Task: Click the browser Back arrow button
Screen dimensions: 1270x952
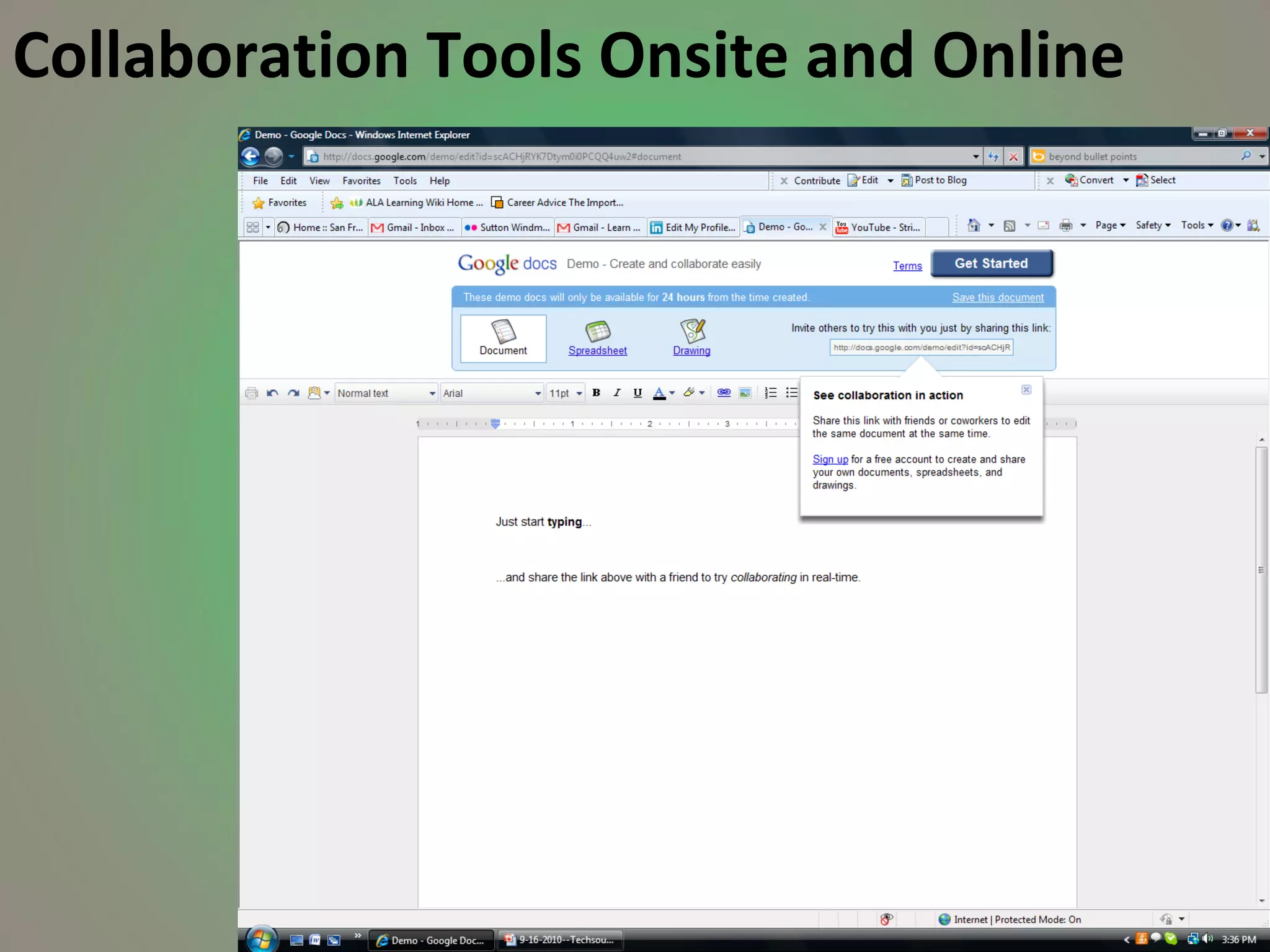Action: 251,156
